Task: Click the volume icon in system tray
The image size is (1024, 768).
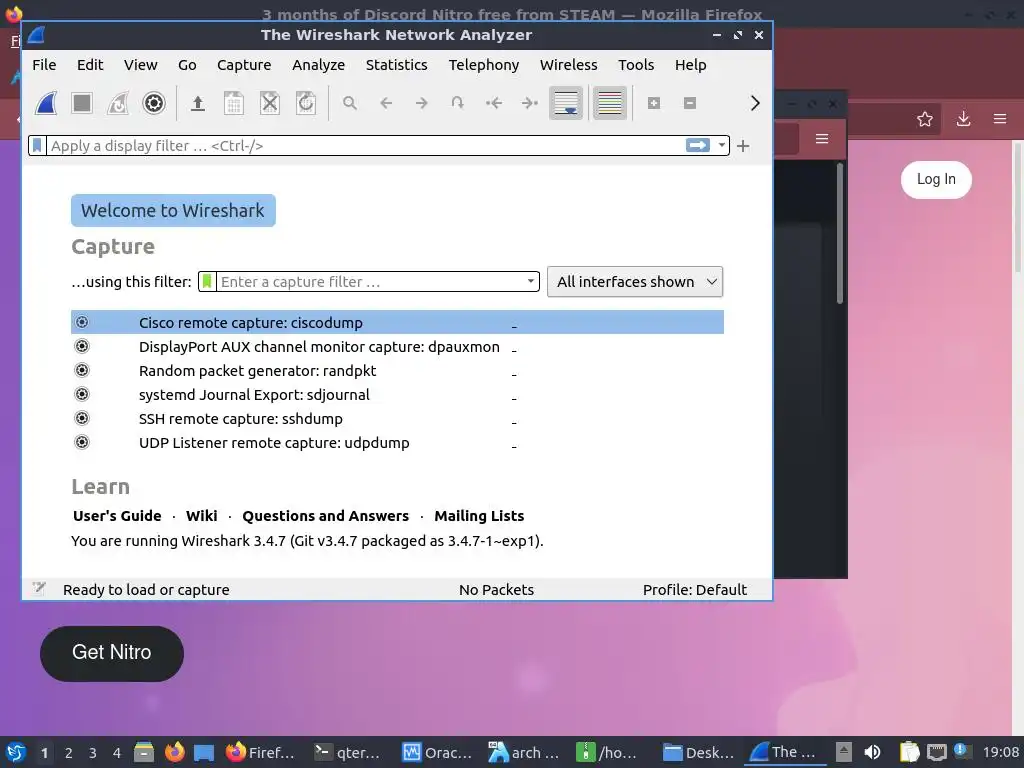Action: 872,752
